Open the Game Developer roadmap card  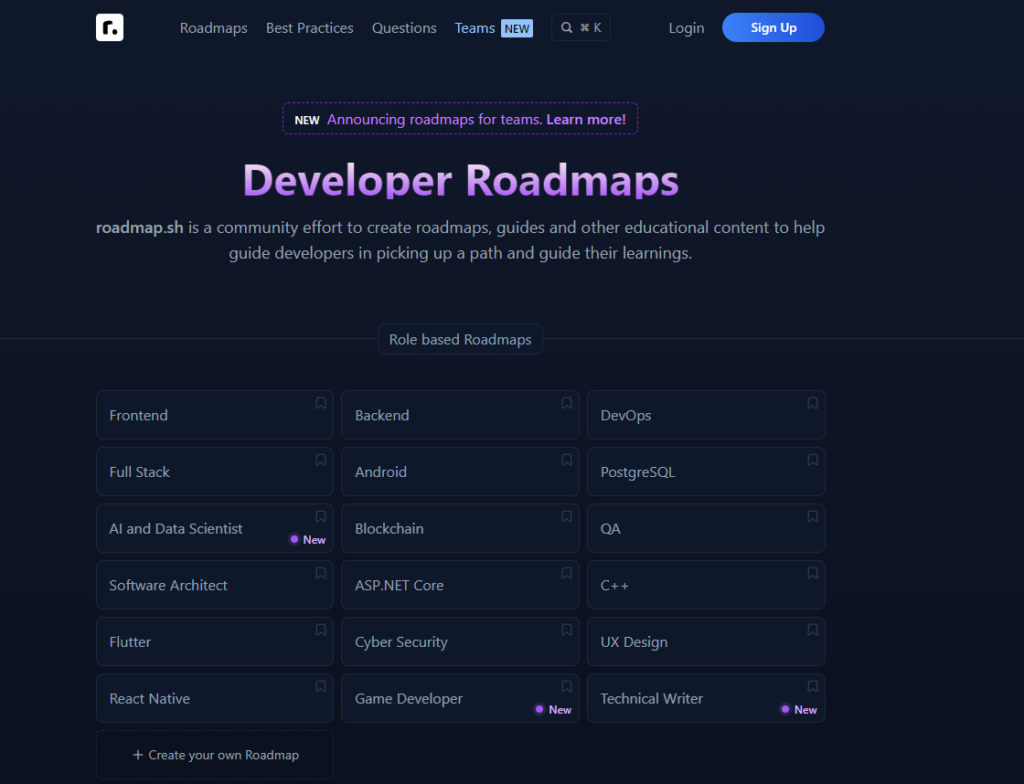[x=460, y=698]
